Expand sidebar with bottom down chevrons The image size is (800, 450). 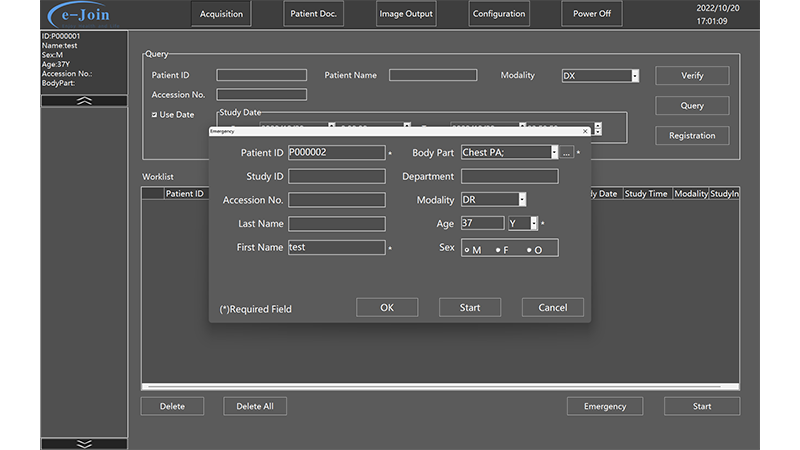84,444
